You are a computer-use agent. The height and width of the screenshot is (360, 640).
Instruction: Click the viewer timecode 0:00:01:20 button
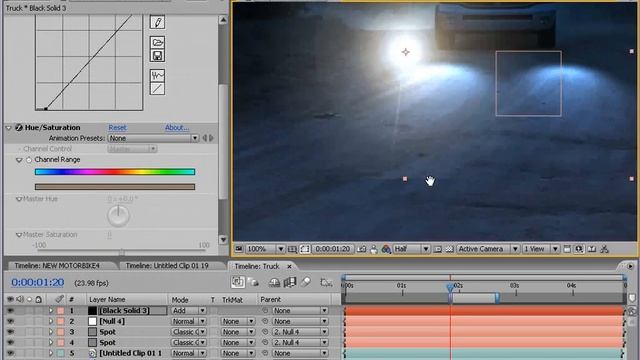tap(333, 249)
